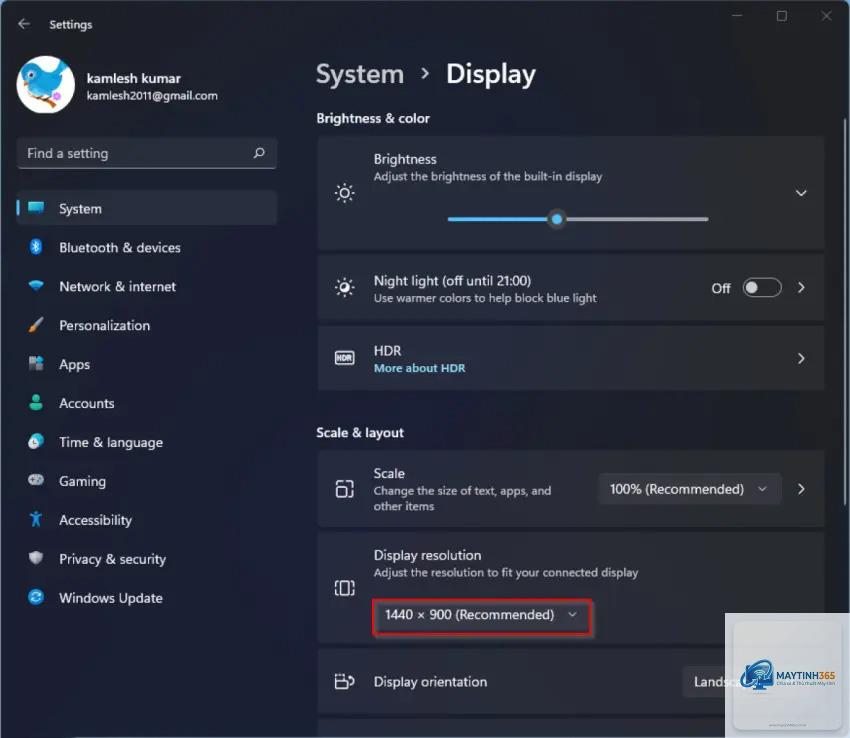Open the 100% (Recommended) scale dropdown
Screen dimensions: 850x738
tap(690, 489)
